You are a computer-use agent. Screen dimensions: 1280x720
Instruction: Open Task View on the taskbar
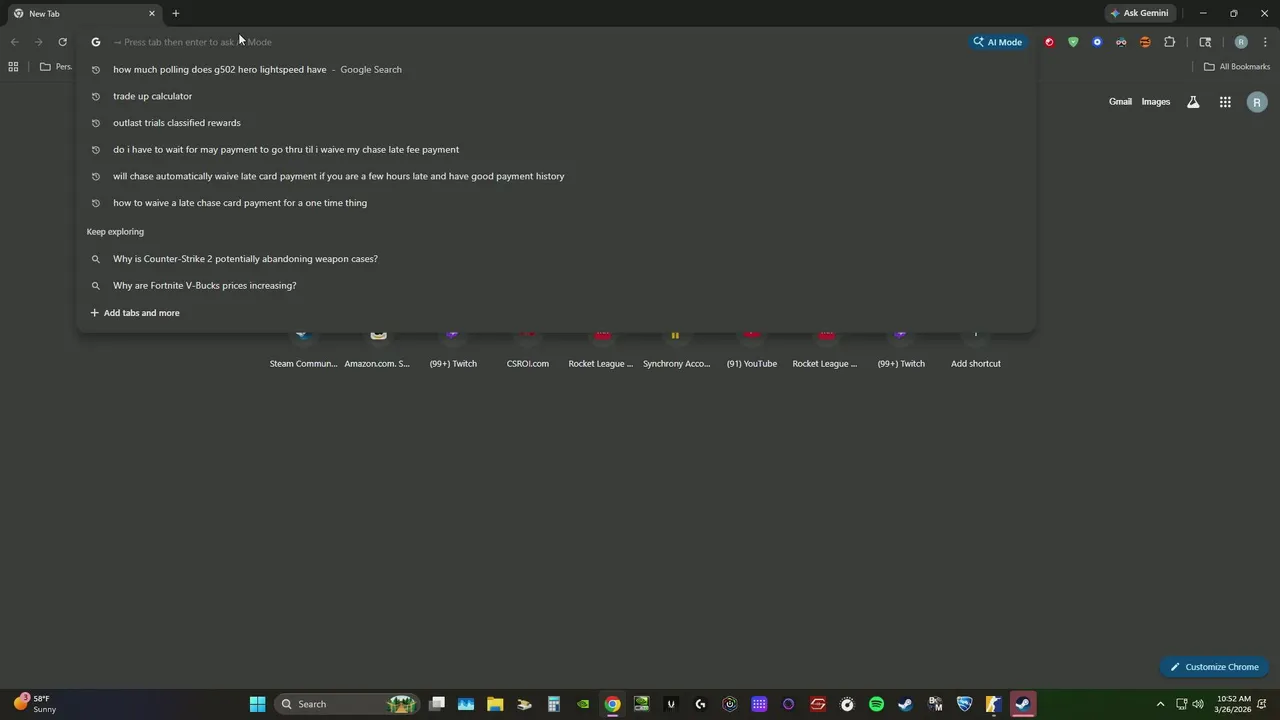tap(437, 704)
